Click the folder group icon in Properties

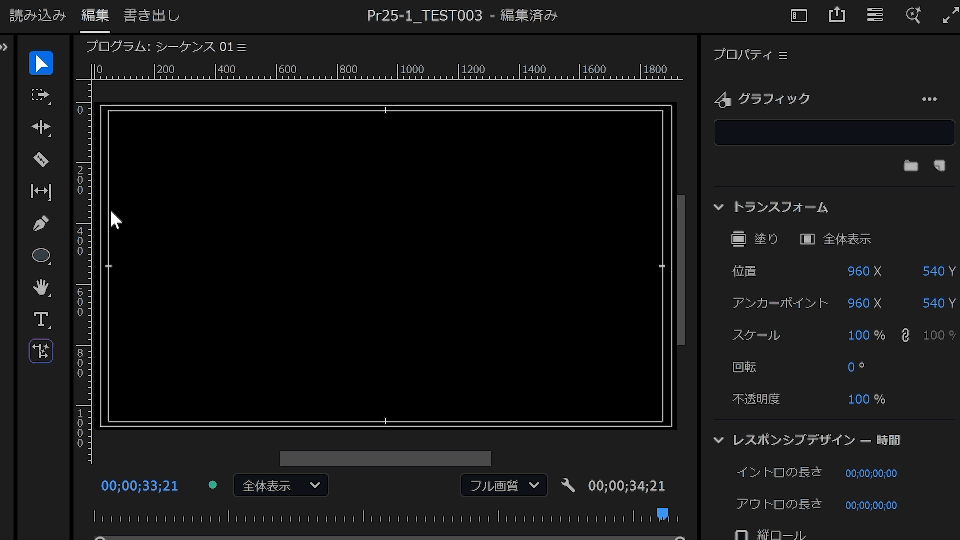pos(911,166)
